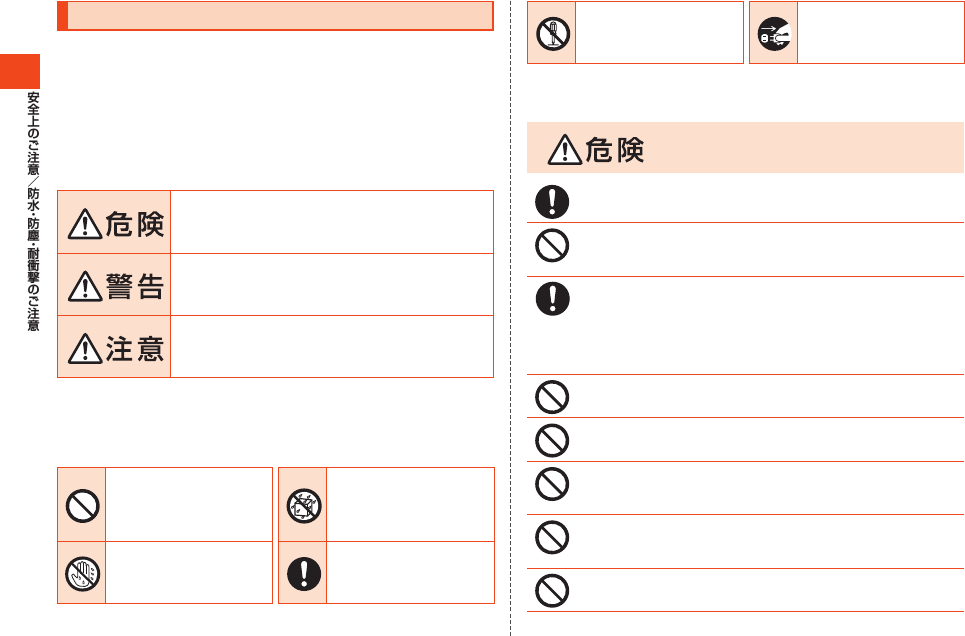This screenshot has width=965, height=636.
Task: Click the no wet hands prohibition icon
Action: point(82,574)
